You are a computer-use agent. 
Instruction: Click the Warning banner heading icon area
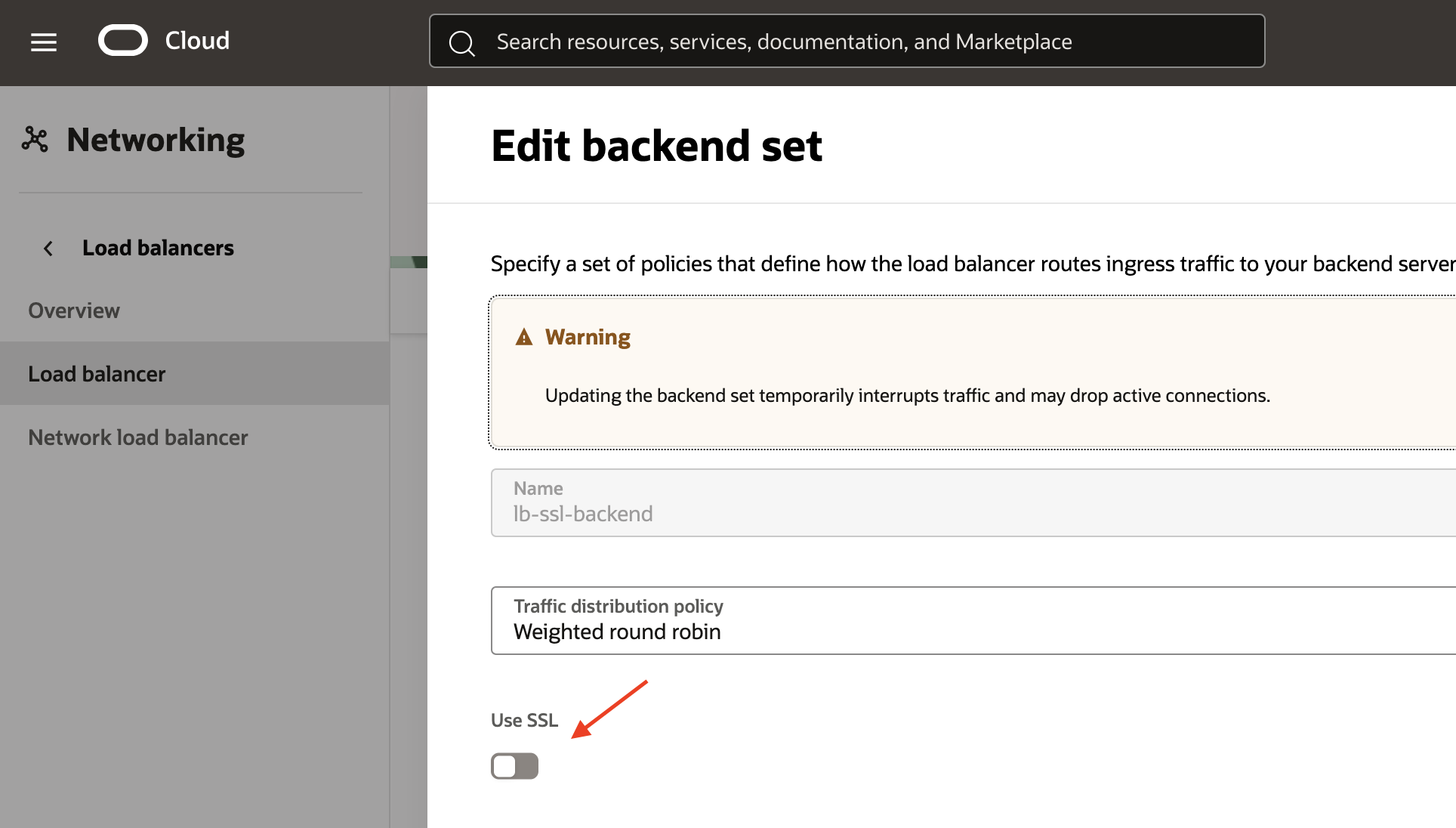click(523, 337)
